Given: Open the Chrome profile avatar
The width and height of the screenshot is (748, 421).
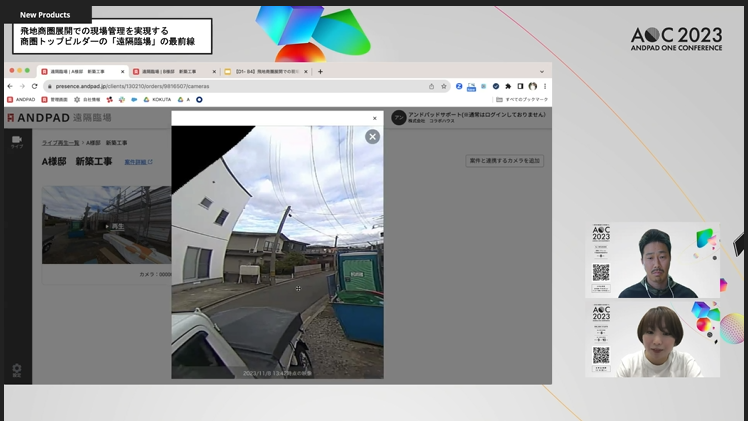Looking at the screenshot, I should (533, 86).
